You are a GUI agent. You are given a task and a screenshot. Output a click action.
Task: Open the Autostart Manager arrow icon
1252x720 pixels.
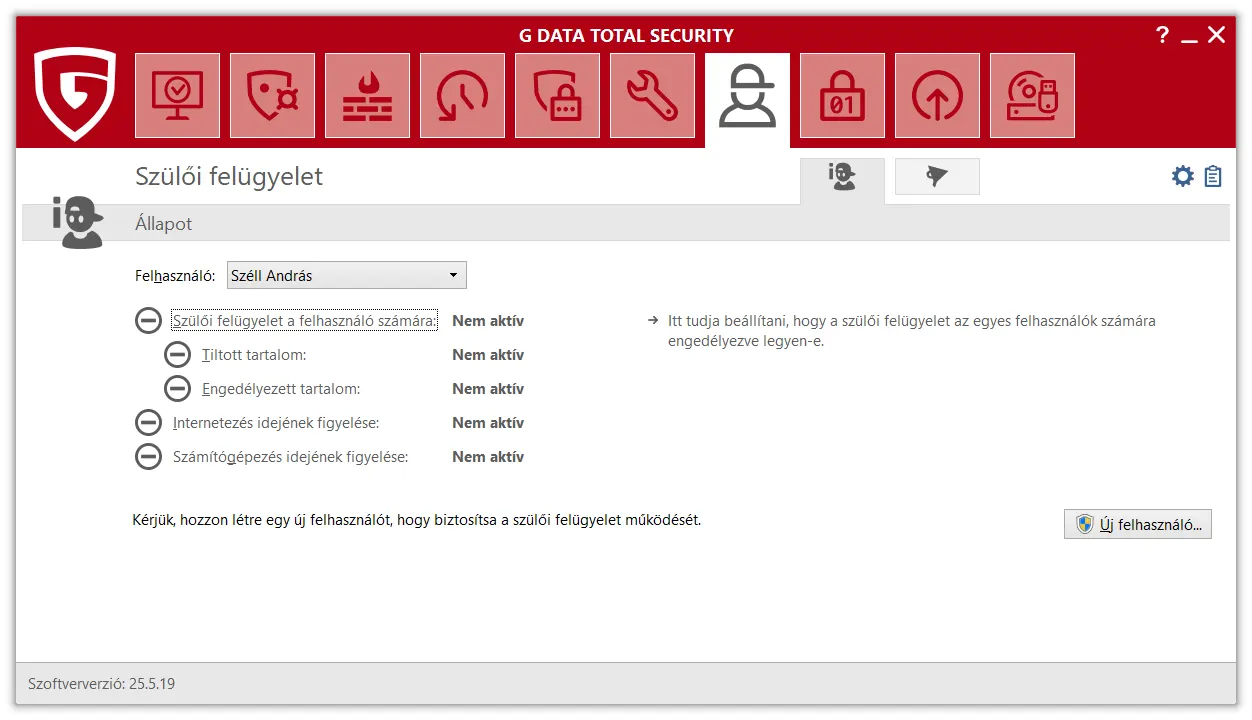coord(937,96)
